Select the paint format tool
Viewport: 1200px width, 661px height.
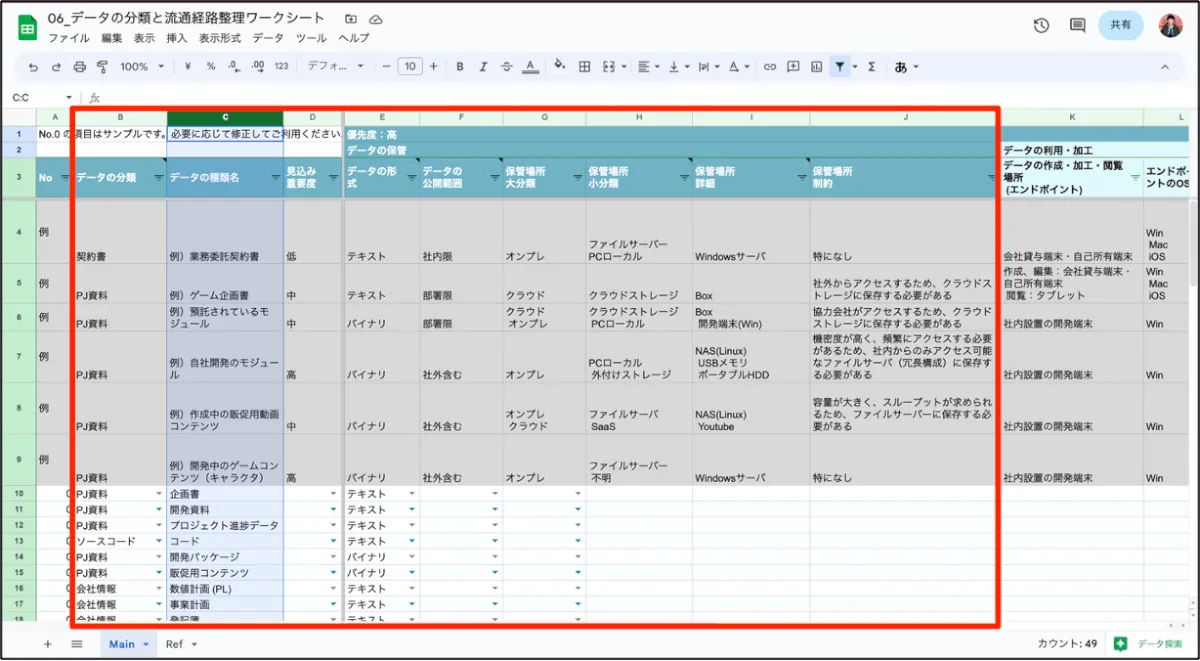102,67
